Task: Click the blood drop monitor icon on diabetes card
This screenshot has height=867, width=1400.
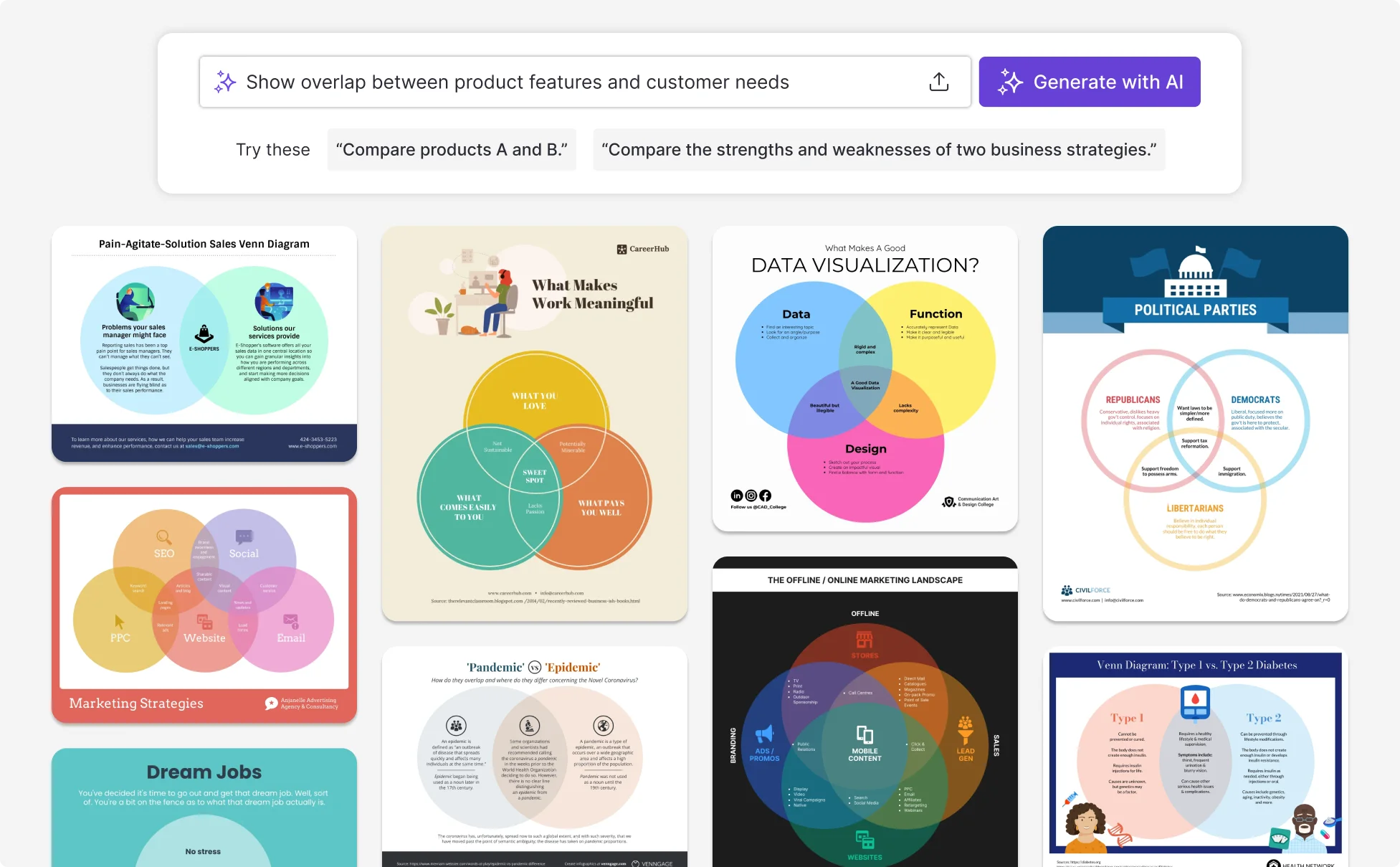Action: (x=1195, y=702)
